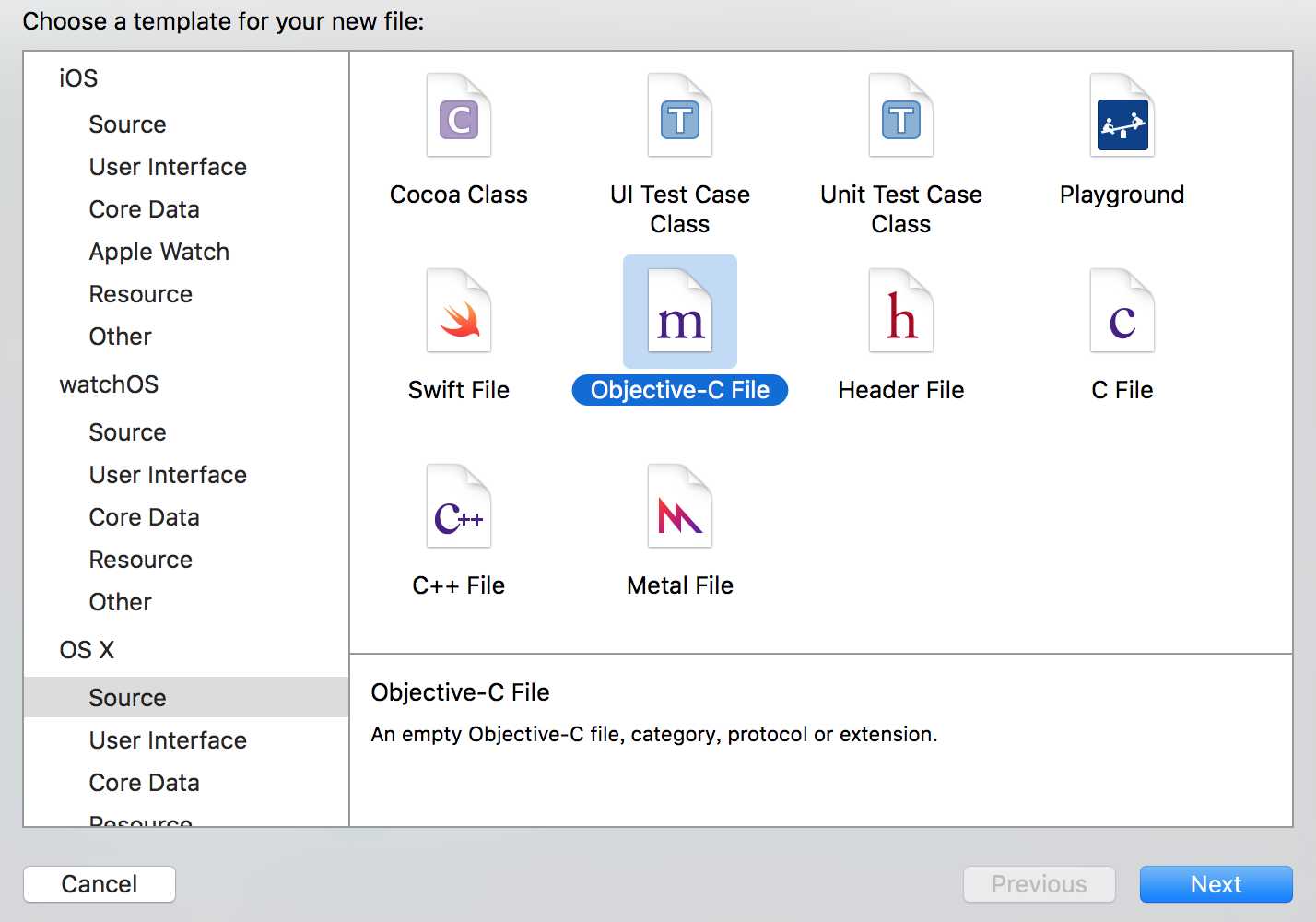Choose the C++ File template icon
This screenshot has height=922, width=1316.
click(459, 507)
